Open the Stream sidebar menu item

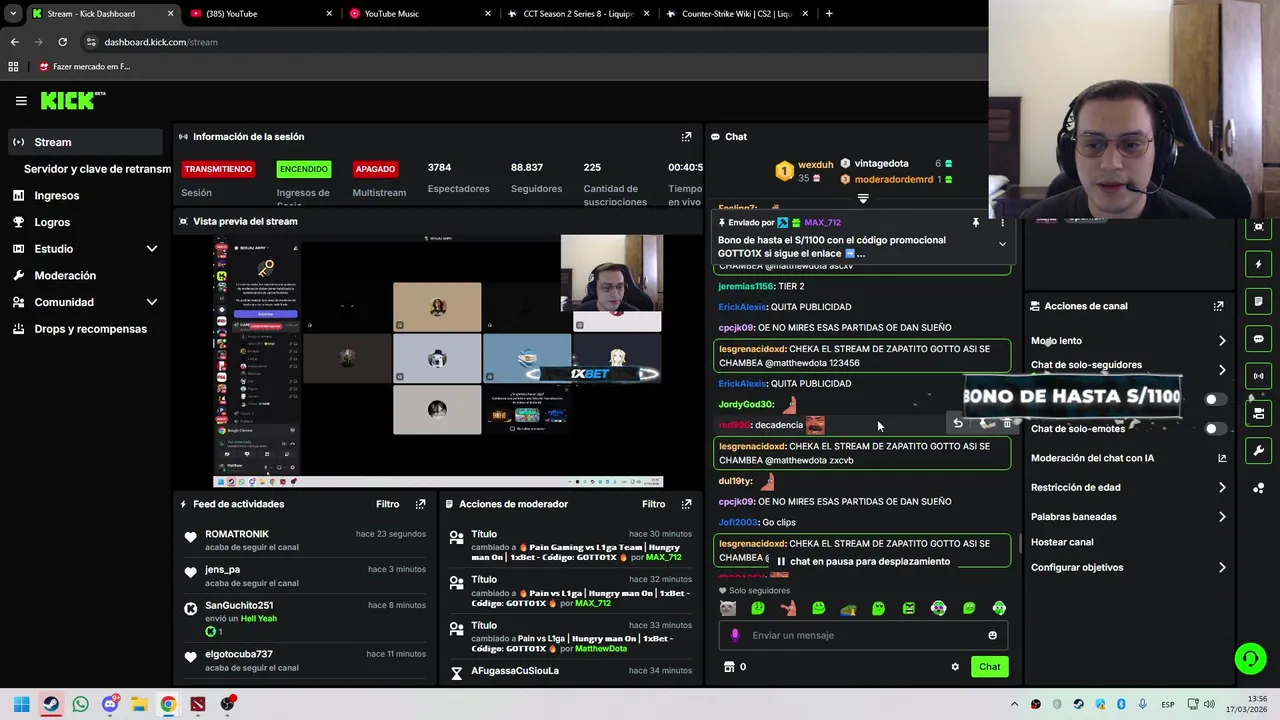click(x=85, y=142)
